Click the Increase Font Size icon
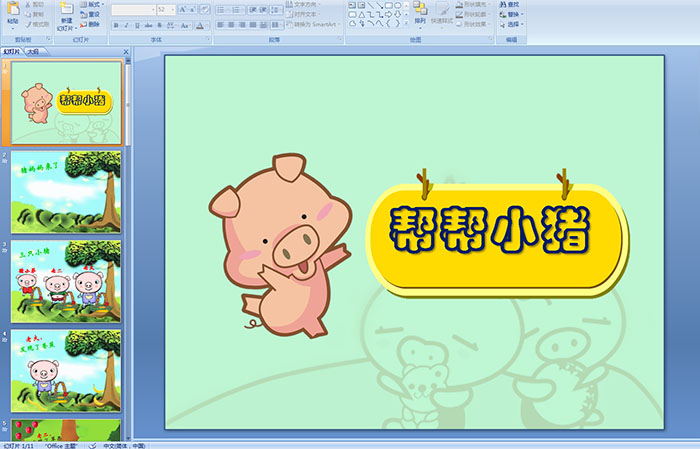Viewport: 700px width, 449px height. coord(182,9)
